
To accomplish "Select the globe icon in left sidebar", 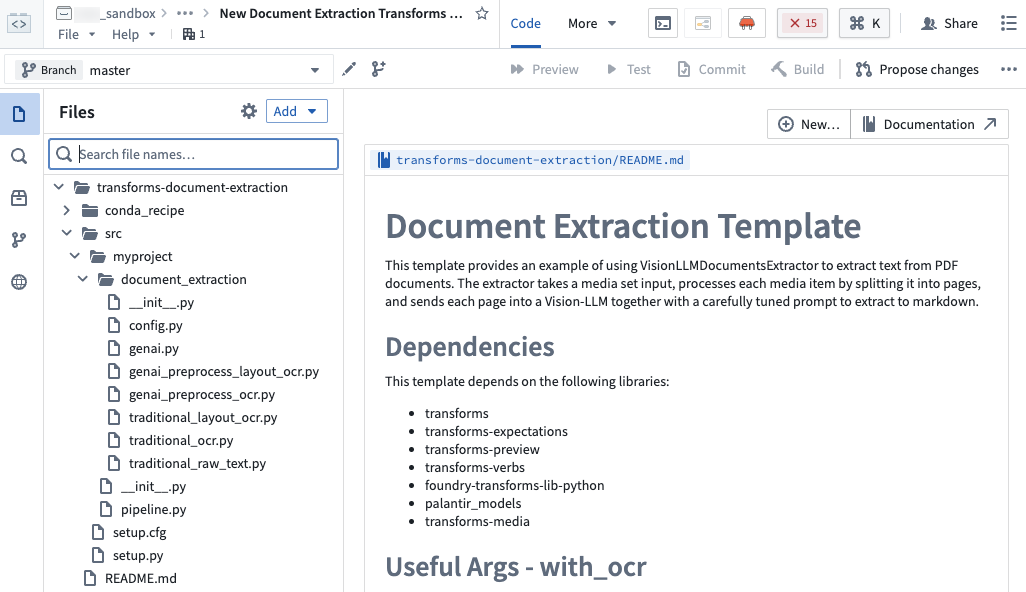I will click(19, 282).
